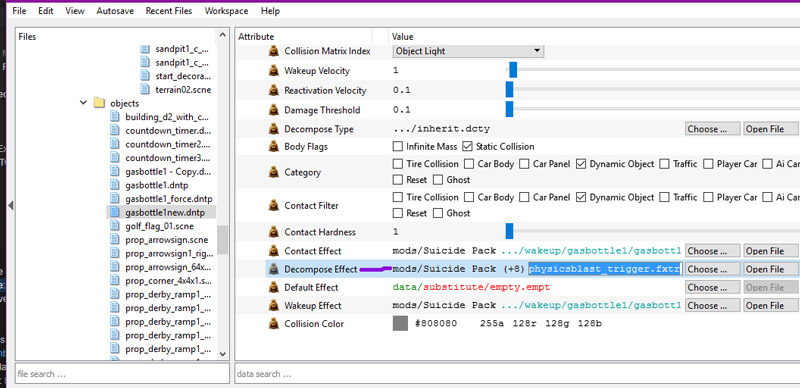Click Choose for Default Effect
The image size is (800, 388).
point(712,287)
